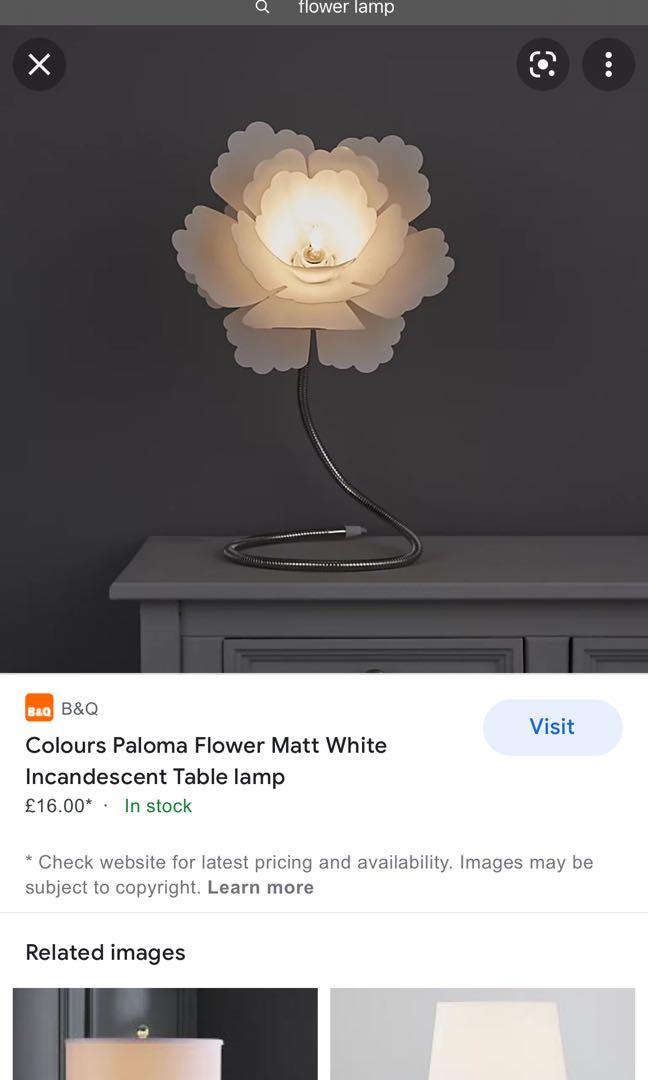Tap the search magnifier icon
Viewport: 648px width, 1080px height.
point(262,8)
